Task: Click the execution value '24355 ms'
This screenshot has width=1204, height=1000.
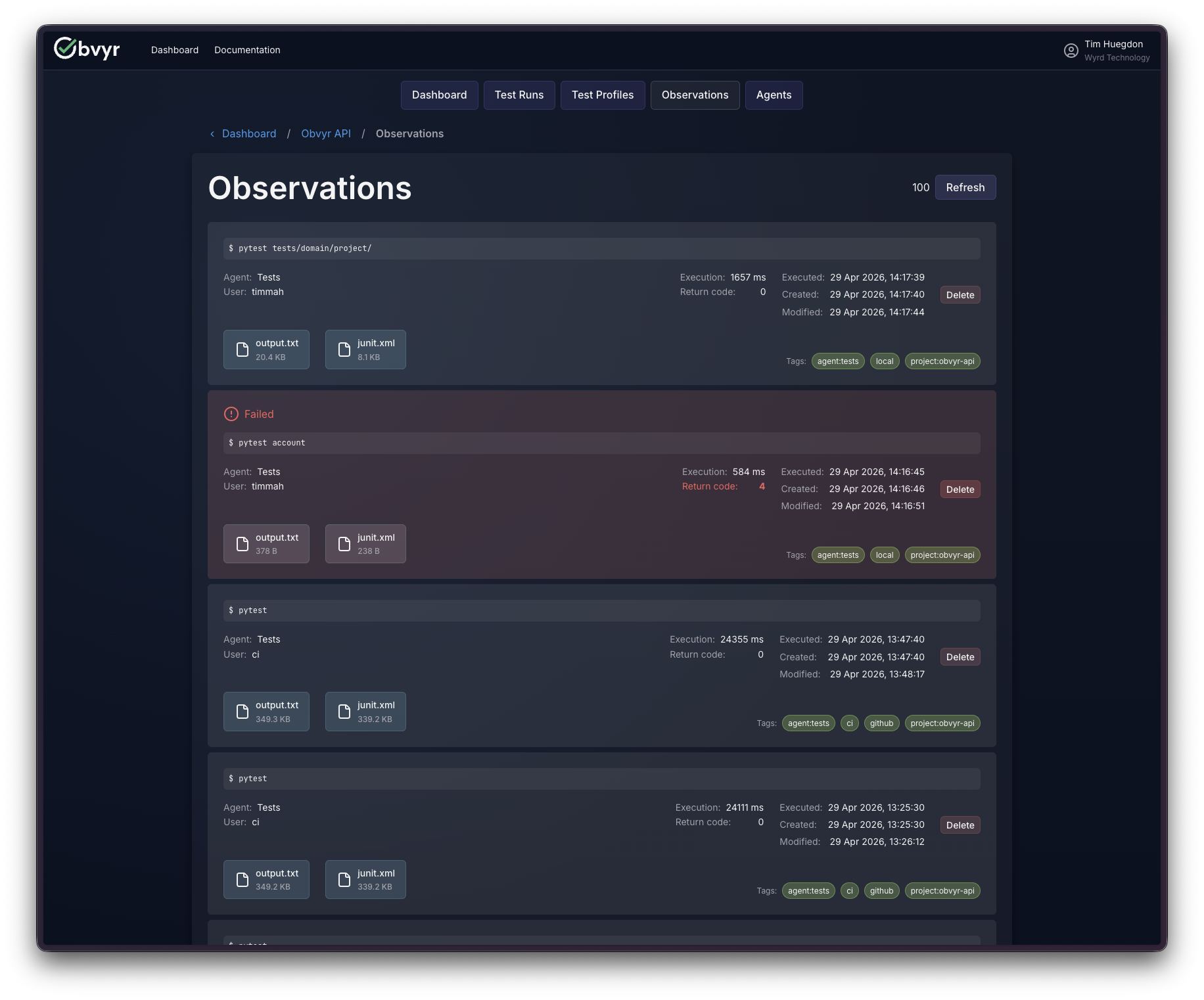Action: 742,639
